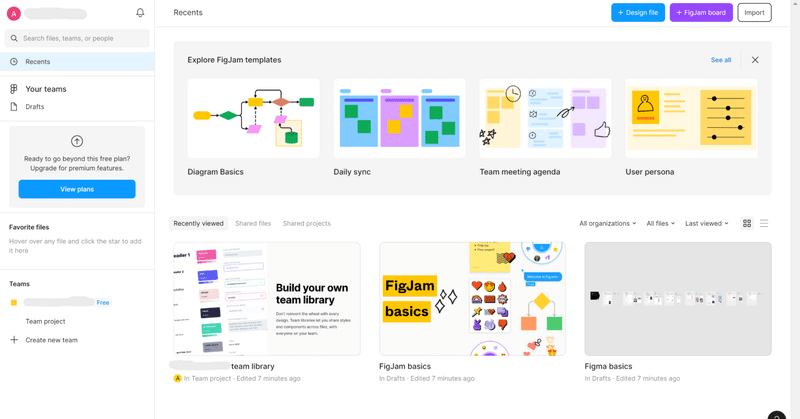
Task: Open the Diagram Basics template thumbnail
Action: pos(254,118)
